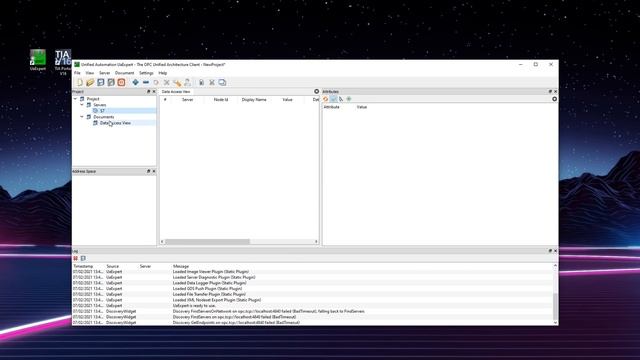This screenshot has width=640, height=360.
Task: Click the Remove document X icon
Action: 212,82
